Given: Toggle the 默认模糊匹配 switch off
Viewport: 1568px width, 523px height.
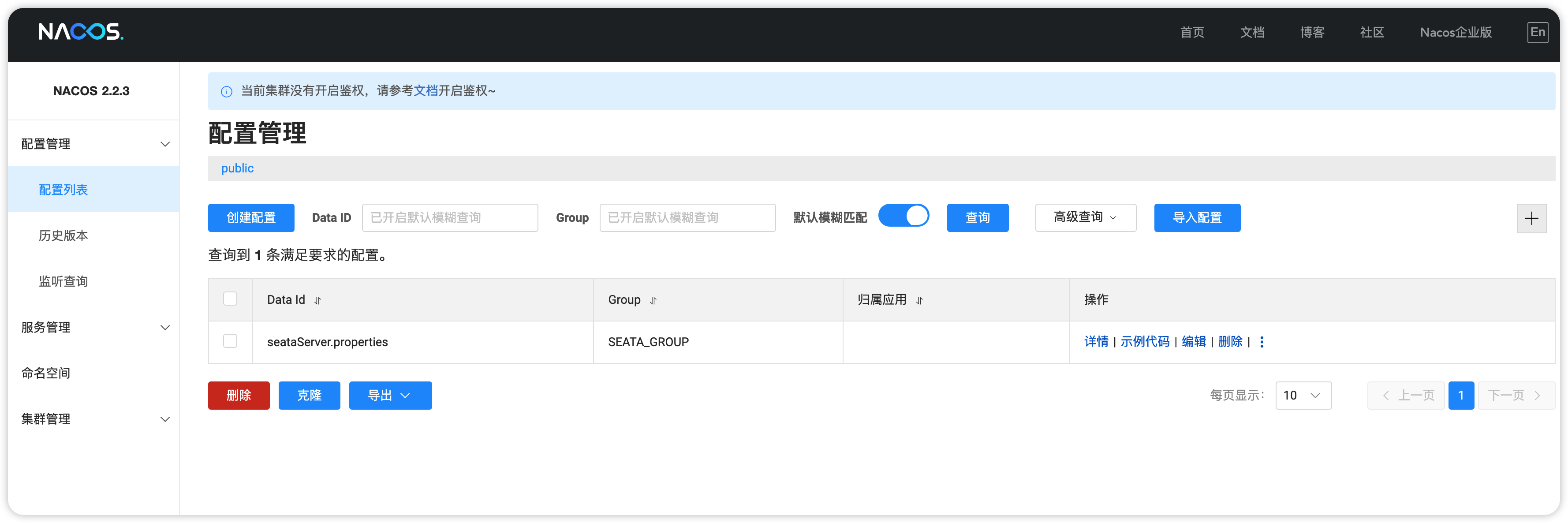Looking at the screenshot, I should [x=903, y=216].
